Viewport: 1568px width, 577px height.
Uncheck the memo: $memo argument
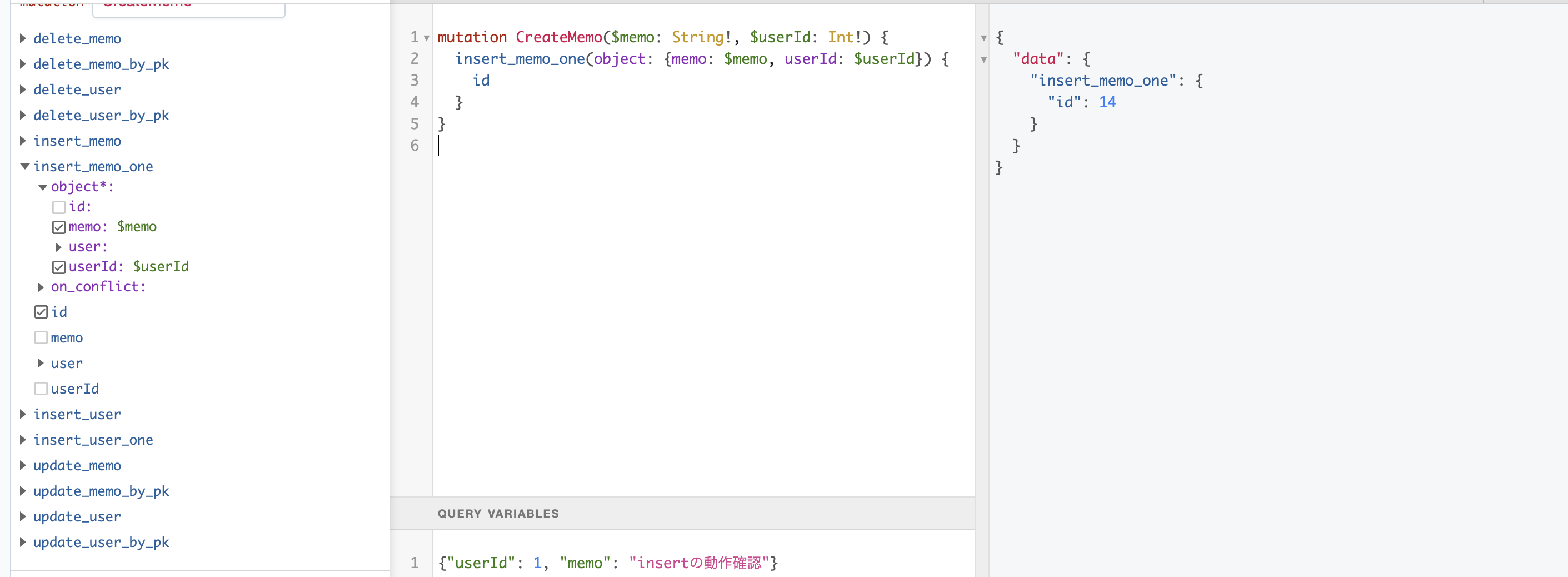coord(59,228)
